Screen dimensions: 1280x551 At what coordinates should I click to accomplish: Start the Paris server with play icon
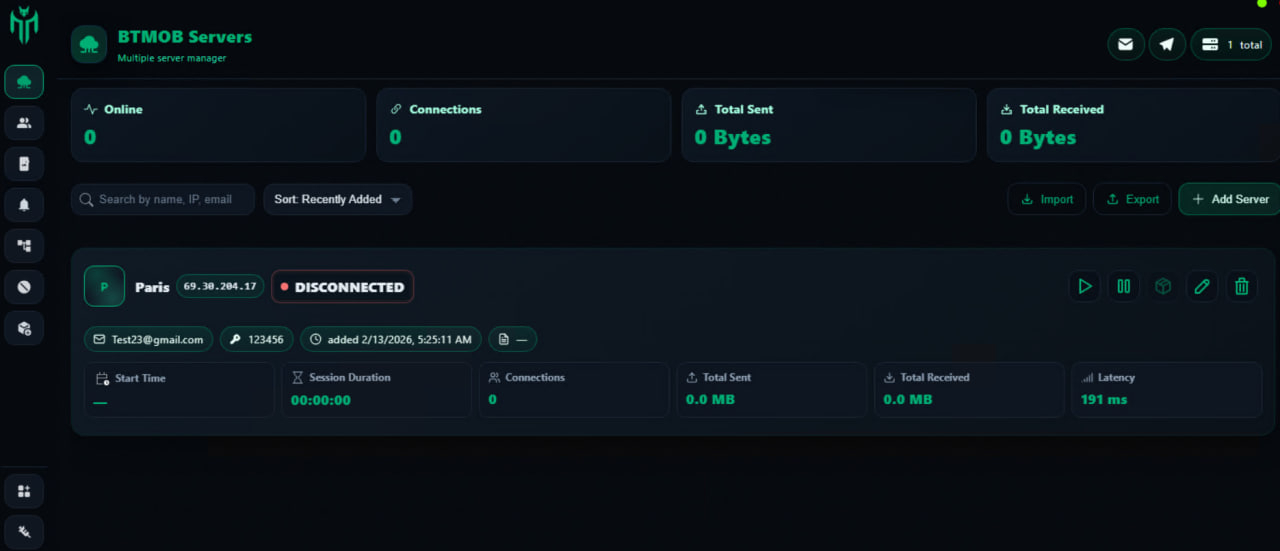click(1084, 287)
